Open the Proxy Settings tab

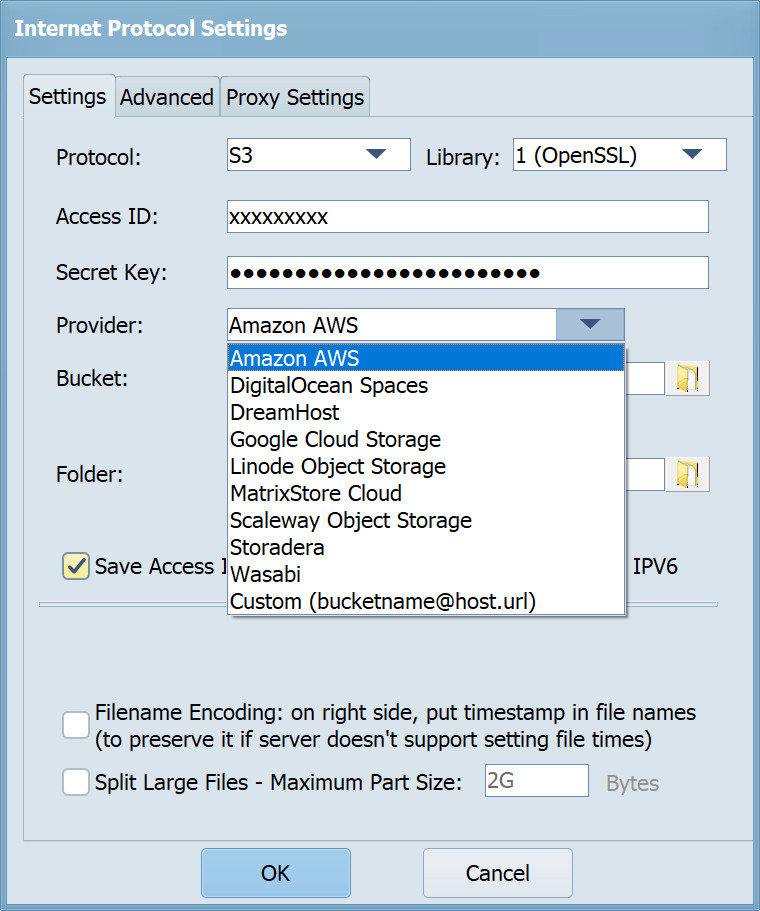(x=295, y=97)
